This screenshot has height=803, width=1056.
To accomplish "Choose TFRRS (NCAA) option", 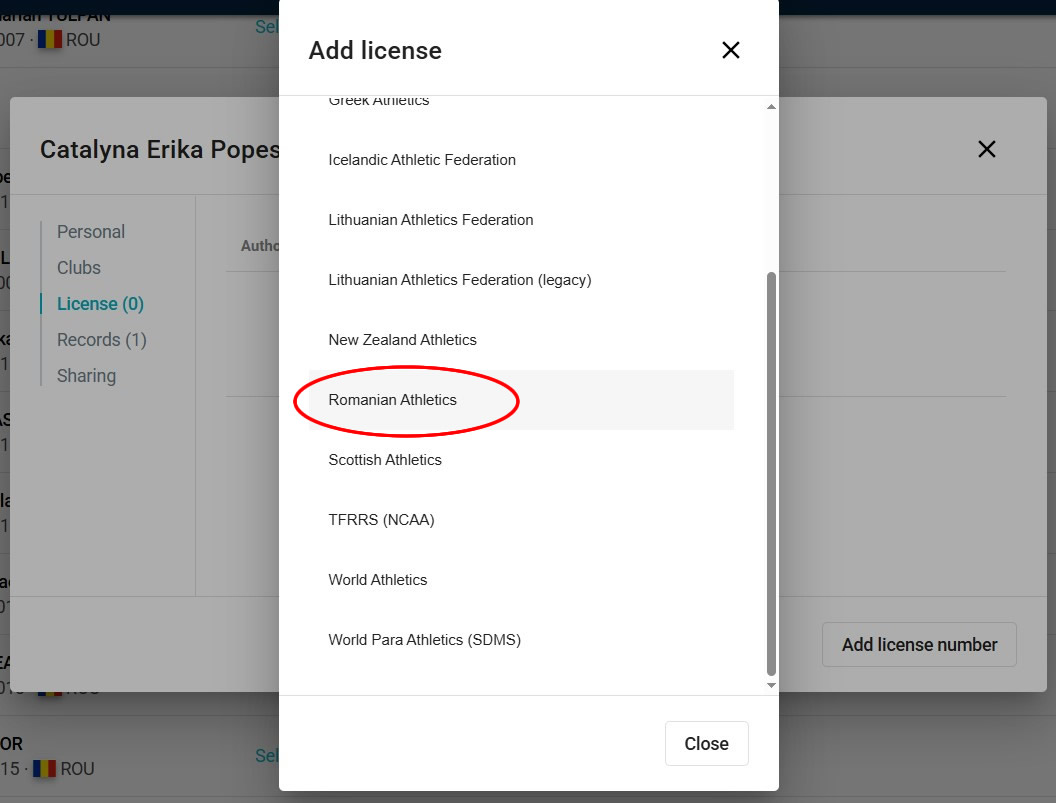I will coord(381,520).
